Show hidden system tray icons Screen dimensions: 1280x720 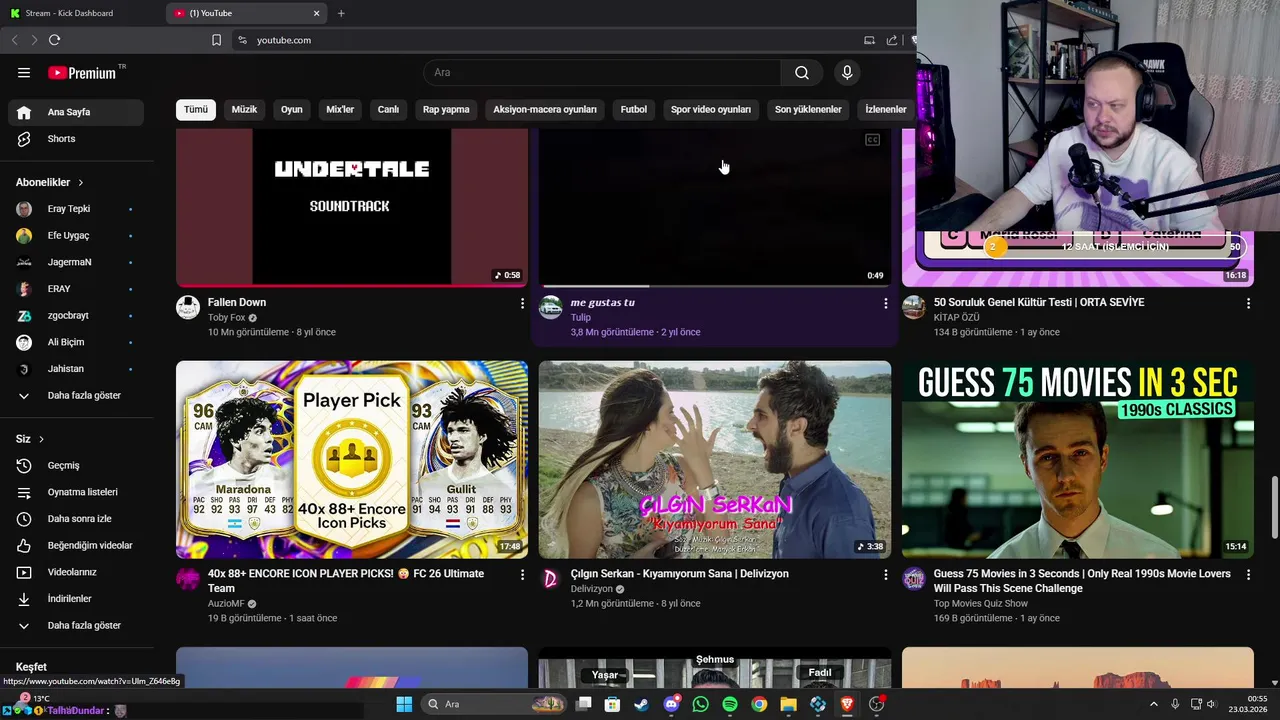pyautogui.click(x=1153, y=704)
